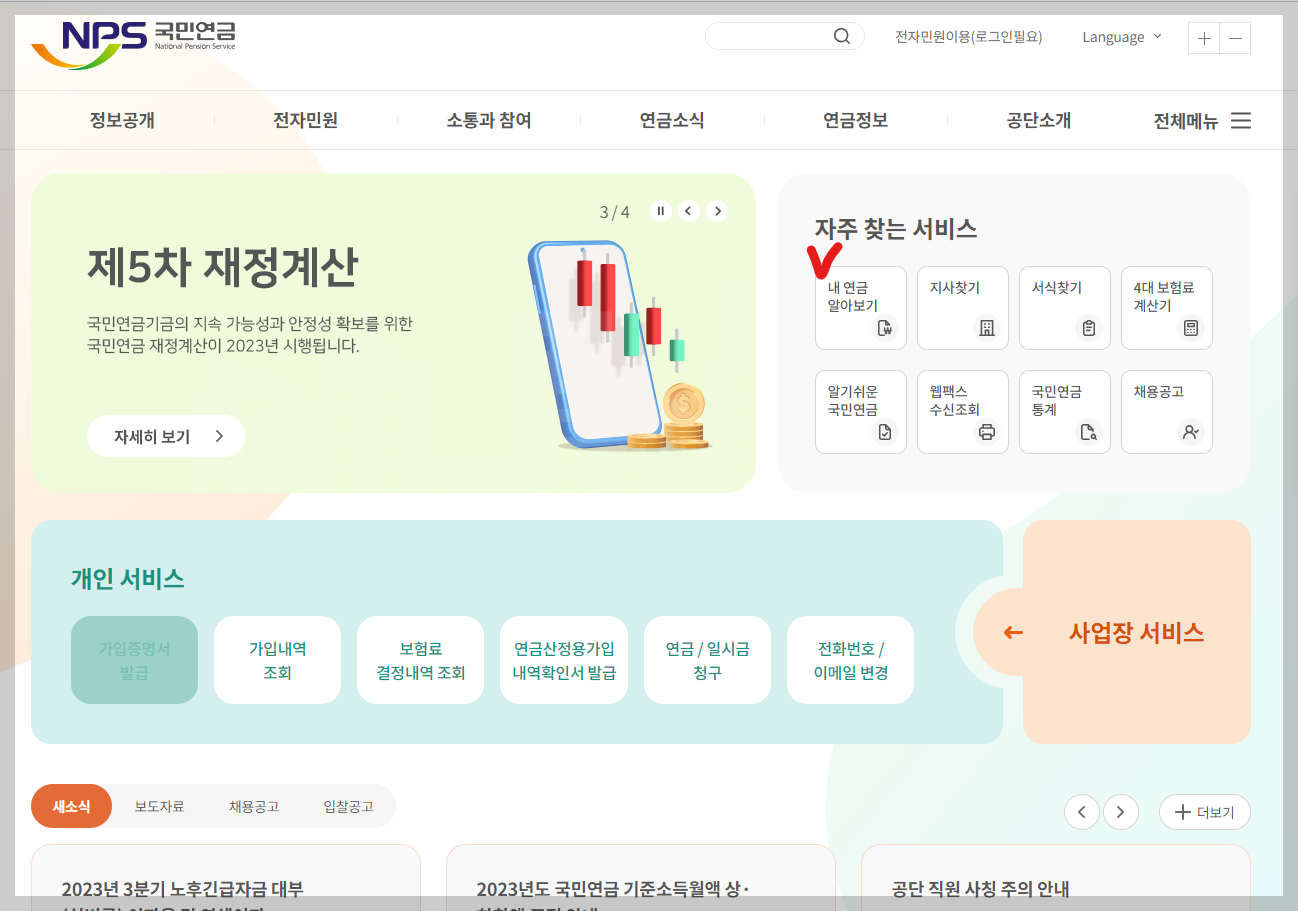Click the 내 연금 알아보기 document icon
Image resolution: width=1298 pixels, height=911 pixels.
coord(884,328)
